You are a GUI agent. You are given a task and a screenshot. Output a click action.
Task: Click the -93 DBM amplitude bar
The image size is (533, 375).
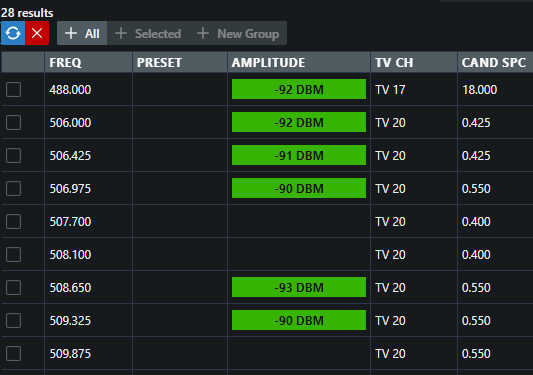pyautogui.click(x=299, y=287)
